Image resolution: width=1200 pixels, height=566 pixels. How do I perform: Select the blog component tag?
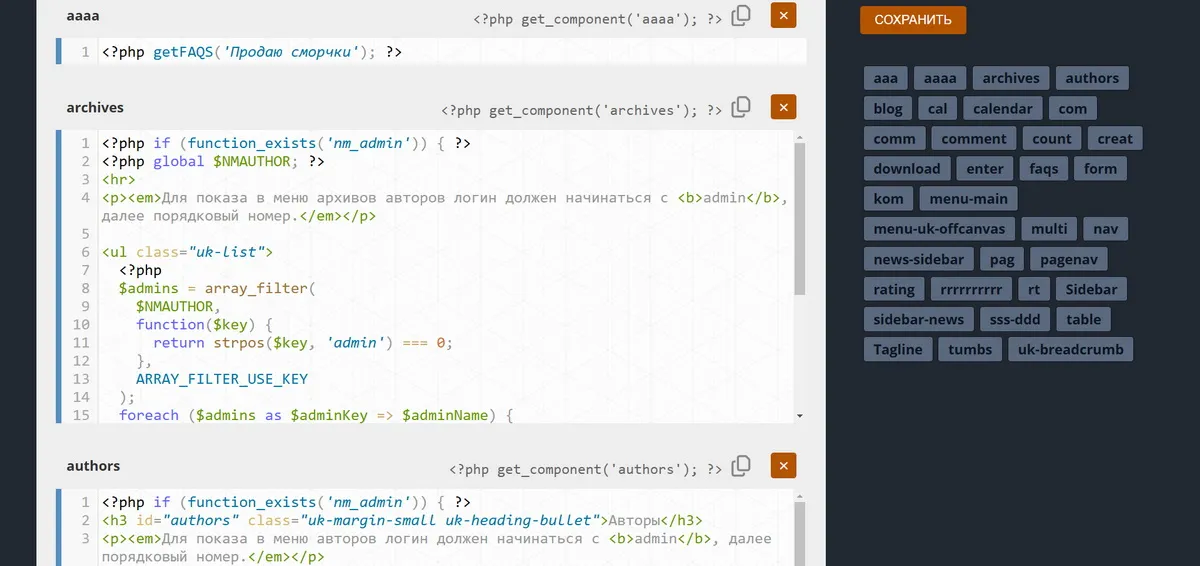point(887,108)
